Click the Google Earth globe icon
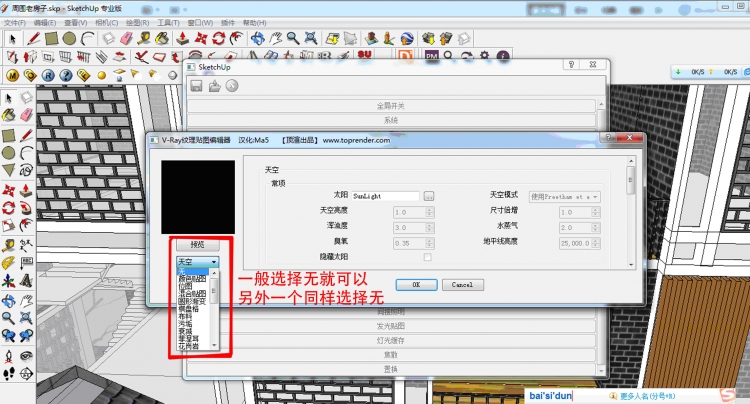750x404 pixels. coord(407,38)
